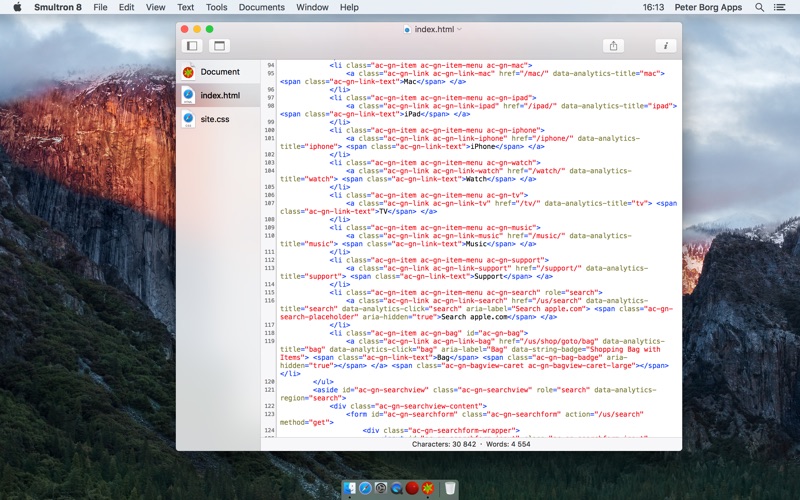800x500 pixels.
Task: Open the Apple menu
Action: pyautogui.click(x=17, y=7)
